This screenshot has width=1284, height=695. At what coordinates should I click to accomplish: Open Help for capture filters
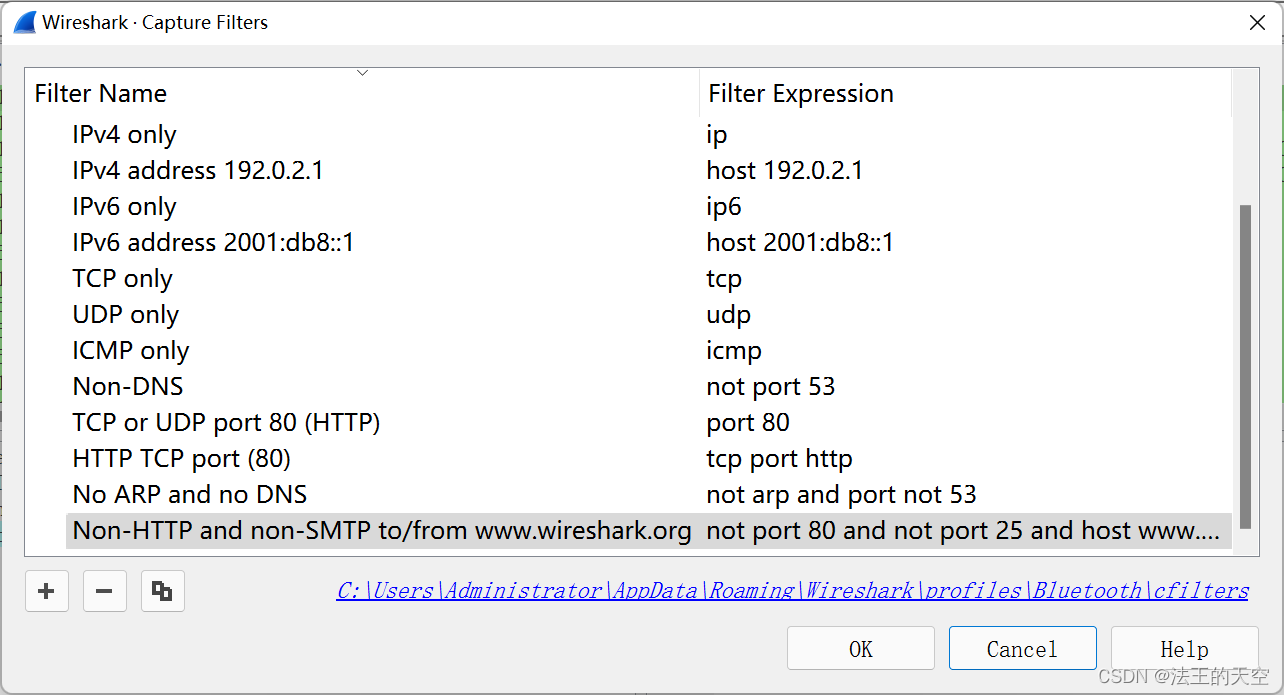(x=1184, y=649)
